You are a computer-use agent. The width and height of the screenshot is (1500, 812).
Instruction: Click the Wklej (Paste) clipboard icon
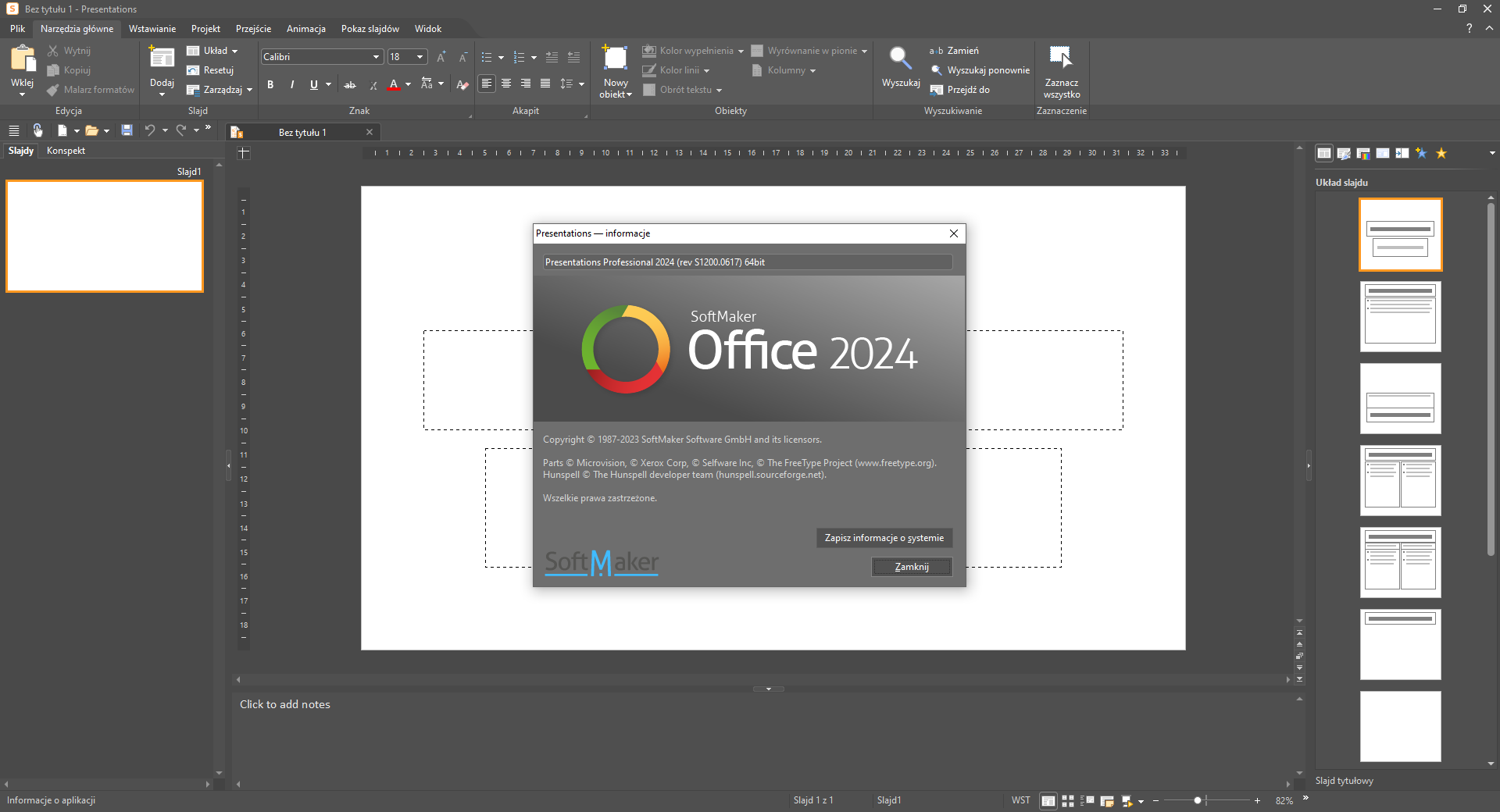point(23,59)
